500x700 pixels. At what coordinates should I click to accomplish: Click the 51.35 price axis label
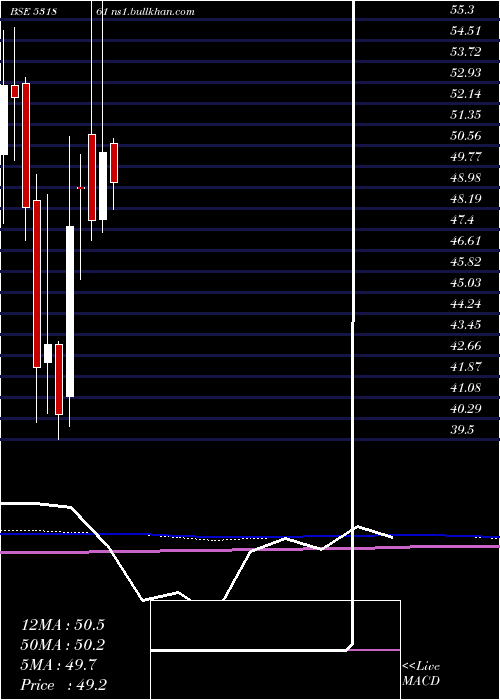465,115
